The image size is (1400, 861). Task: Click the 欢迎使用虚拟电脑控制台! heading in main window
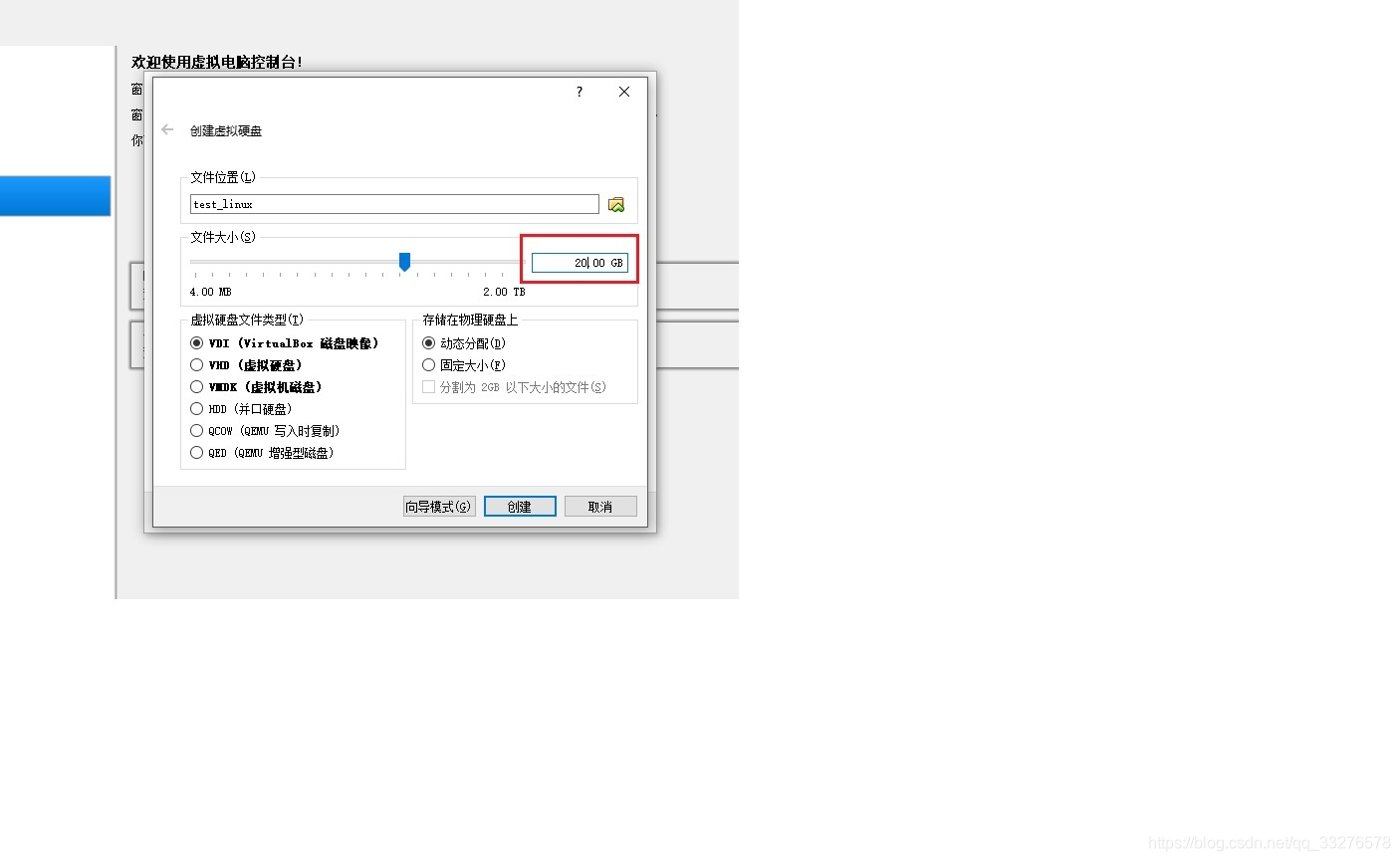click(217, 62)
